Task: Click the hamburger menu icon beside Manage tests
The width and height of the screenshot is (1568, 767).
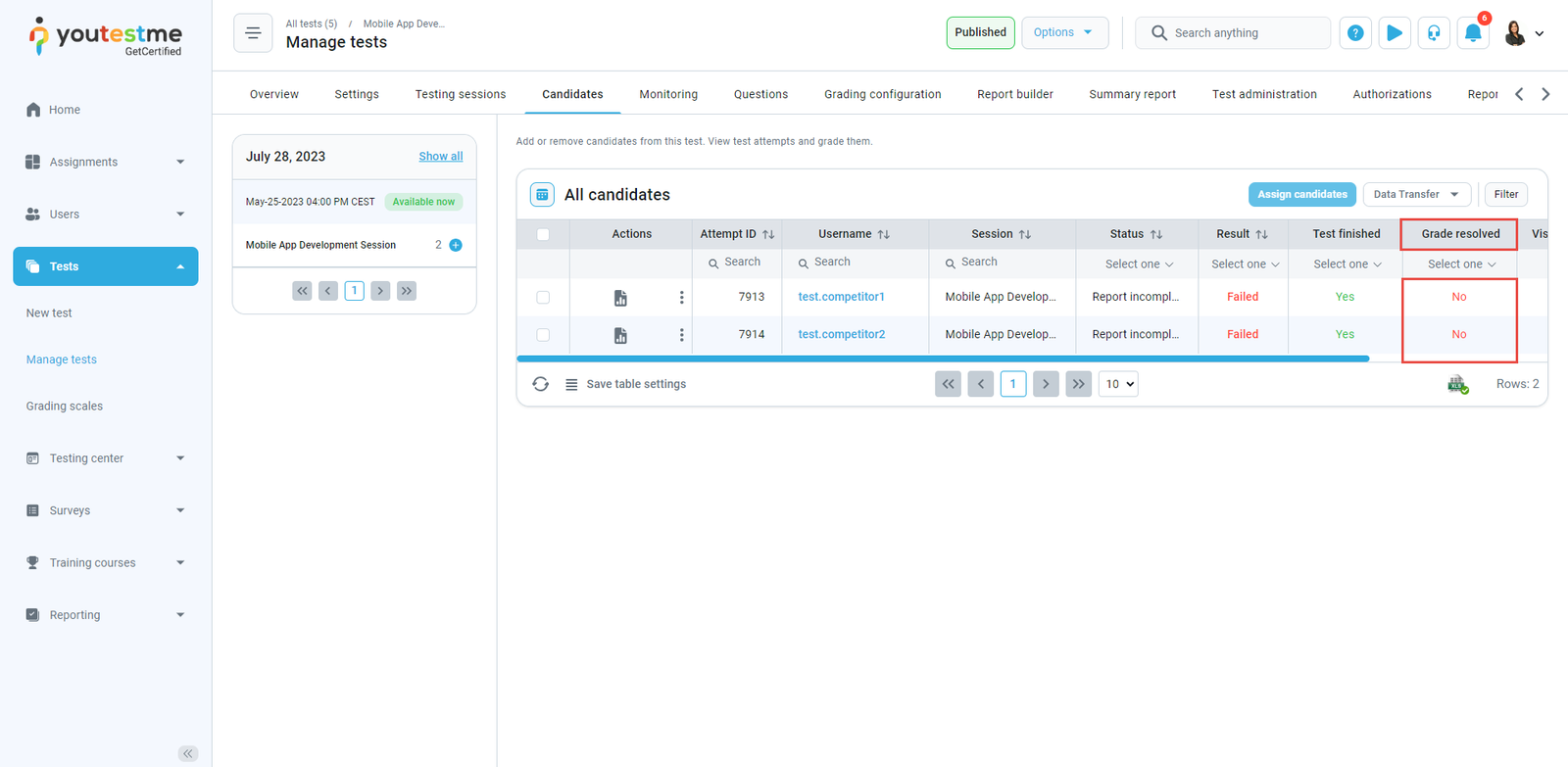Action: [x=253, y=33]
